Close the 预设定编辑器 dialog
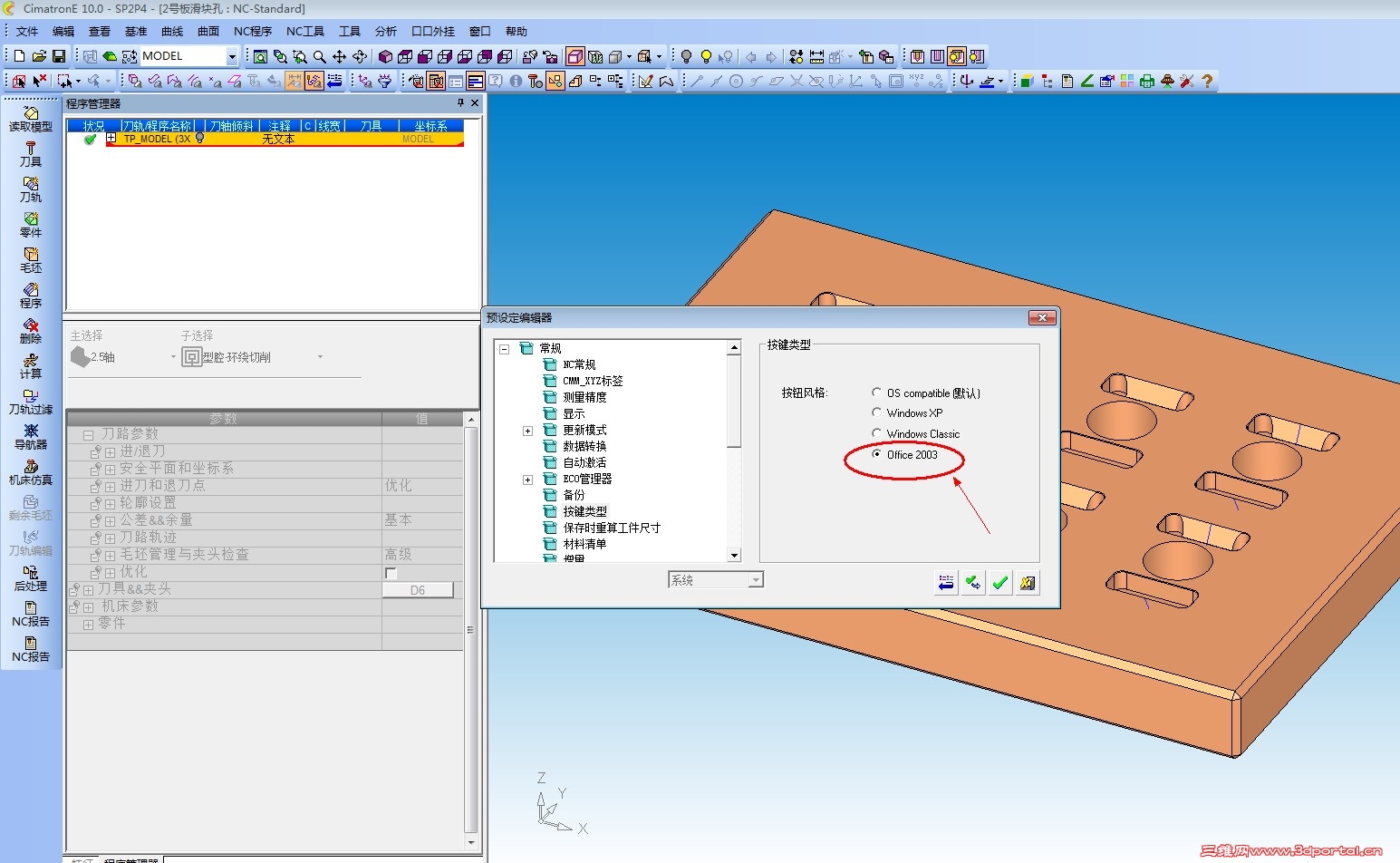This screenshot has width=1400, height=863. tap(1042, 317)
